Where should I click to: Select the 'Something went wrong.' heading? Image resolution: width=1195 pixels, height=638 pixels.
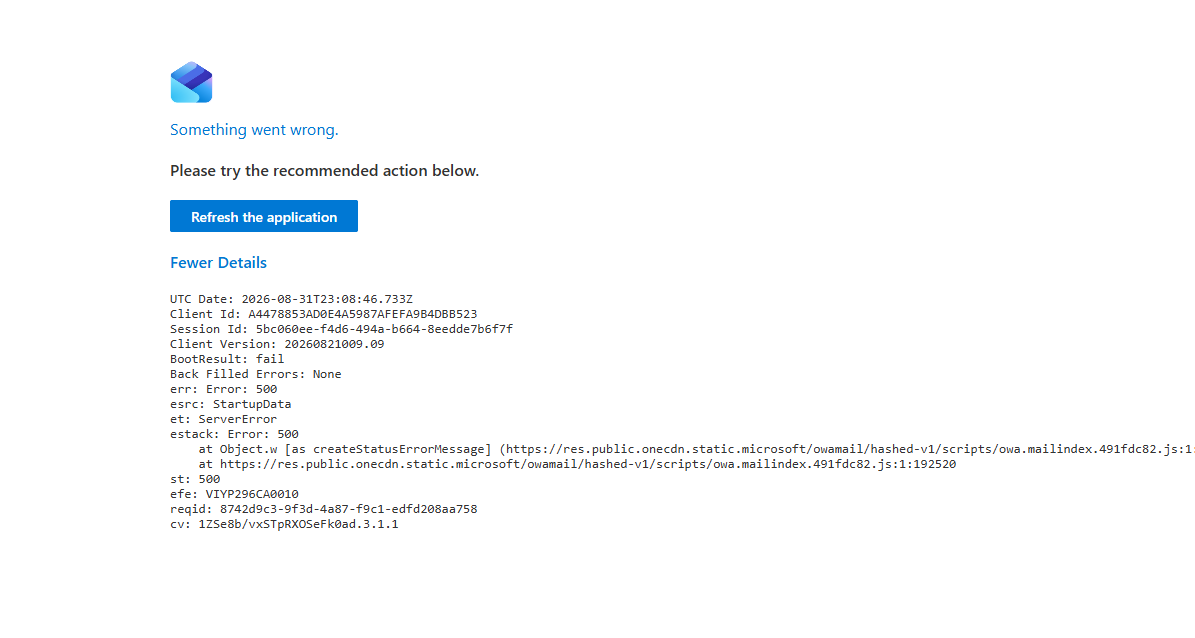pos(254,130)
